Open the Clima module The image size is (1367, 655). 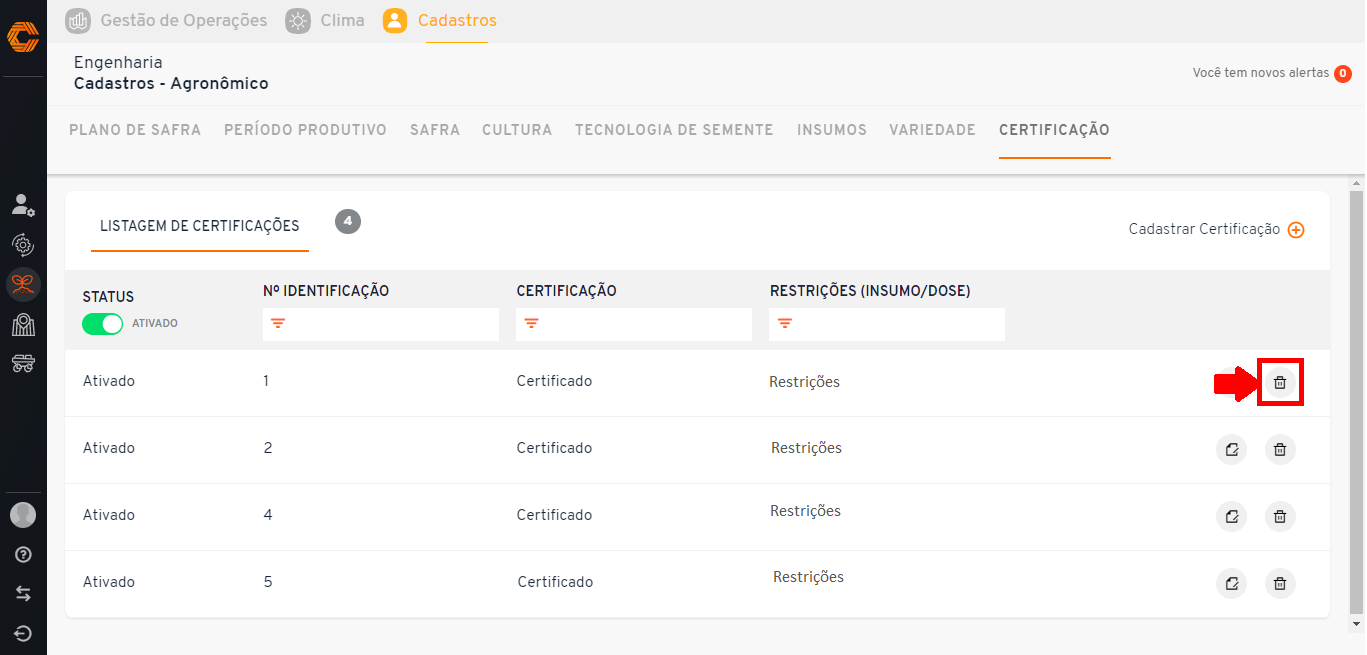[x=325, y=20]
